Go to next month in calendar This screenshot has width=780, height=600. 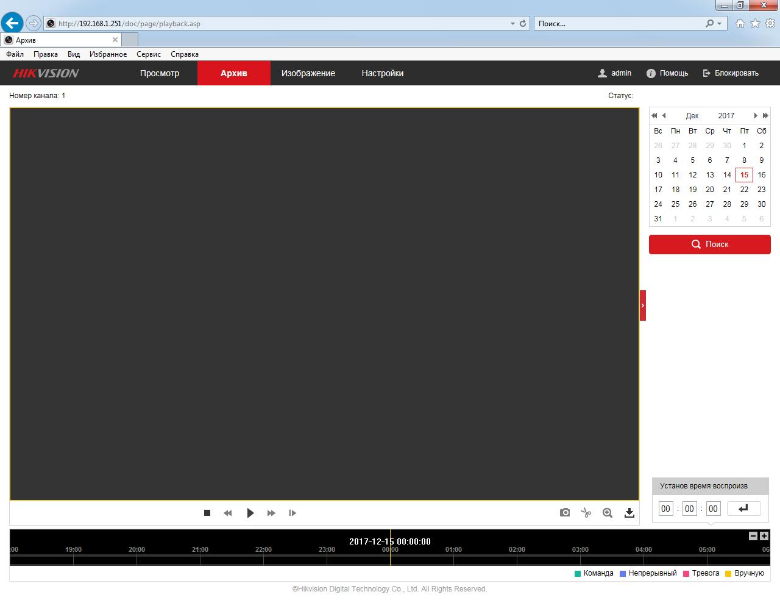pyautogui.click(x=756, y=115)
